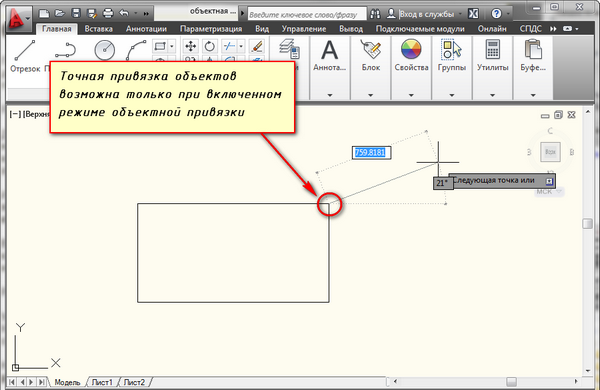The image size is (600, 390).
Task: Select the Polyline tool icon
Action: coord(65,50)
